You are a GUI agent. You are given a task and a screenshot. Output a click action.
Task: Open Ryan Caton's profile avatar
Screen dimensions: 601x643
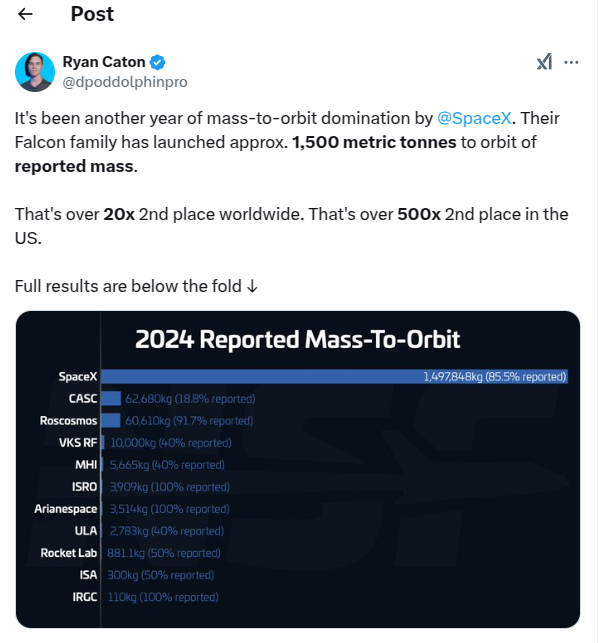click(x=35, y=72)
